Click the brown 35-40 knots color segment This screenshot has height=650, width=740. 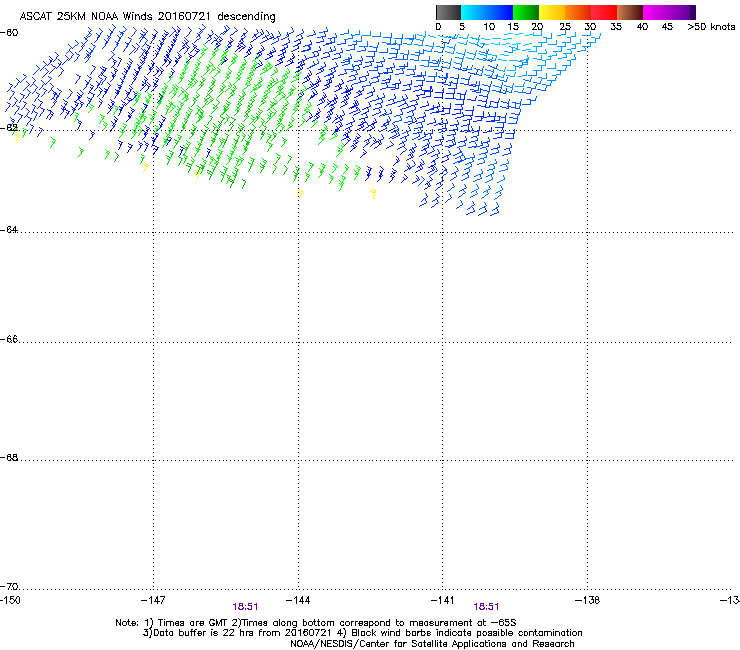(x=630, y=12)
